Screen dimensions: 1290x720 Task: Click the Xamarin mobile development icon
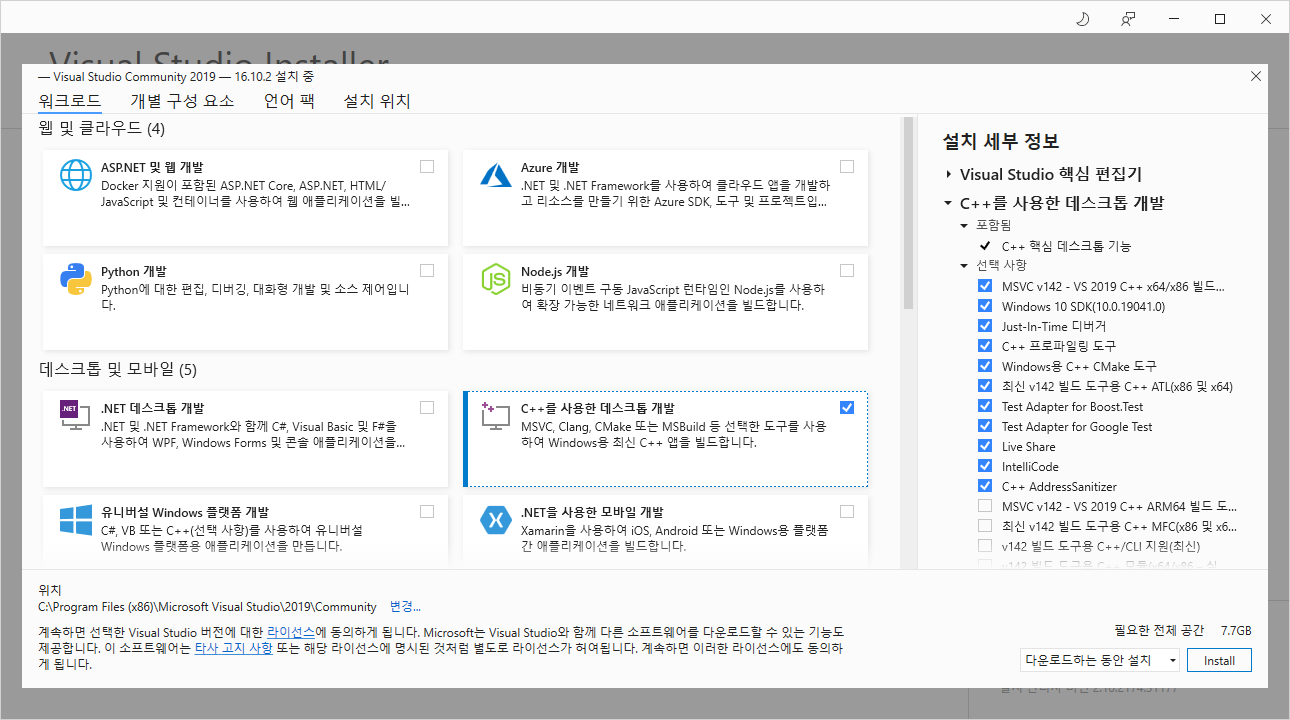[x=496, y=520]
